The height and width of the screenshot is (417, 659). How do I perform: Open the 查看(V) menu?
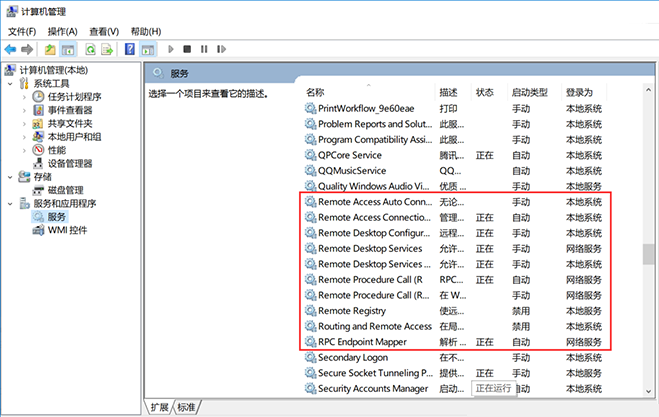(104, 31)
